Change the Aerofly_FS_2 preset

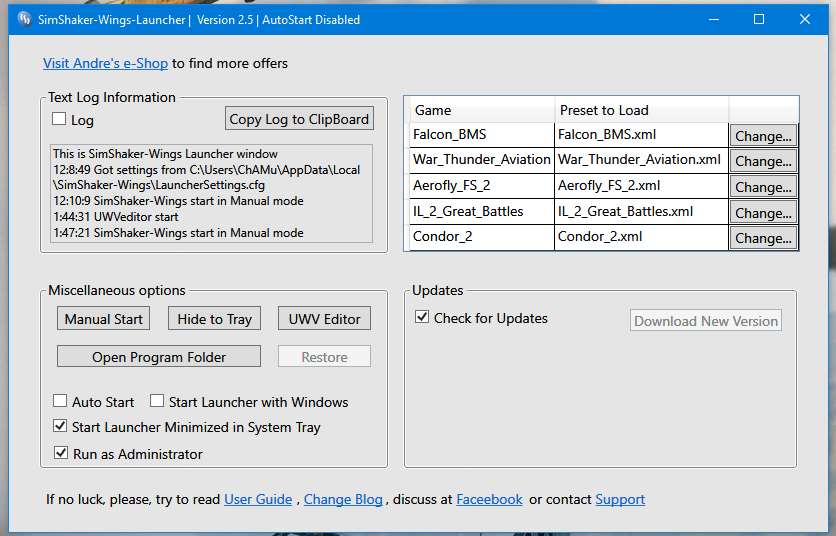(x=763, y=187)
